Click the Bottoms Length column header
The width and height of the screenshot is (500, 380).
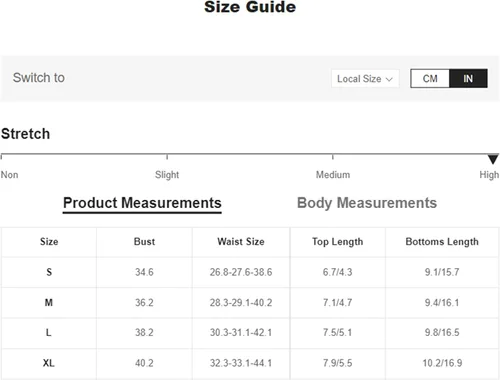coord(442,242)
